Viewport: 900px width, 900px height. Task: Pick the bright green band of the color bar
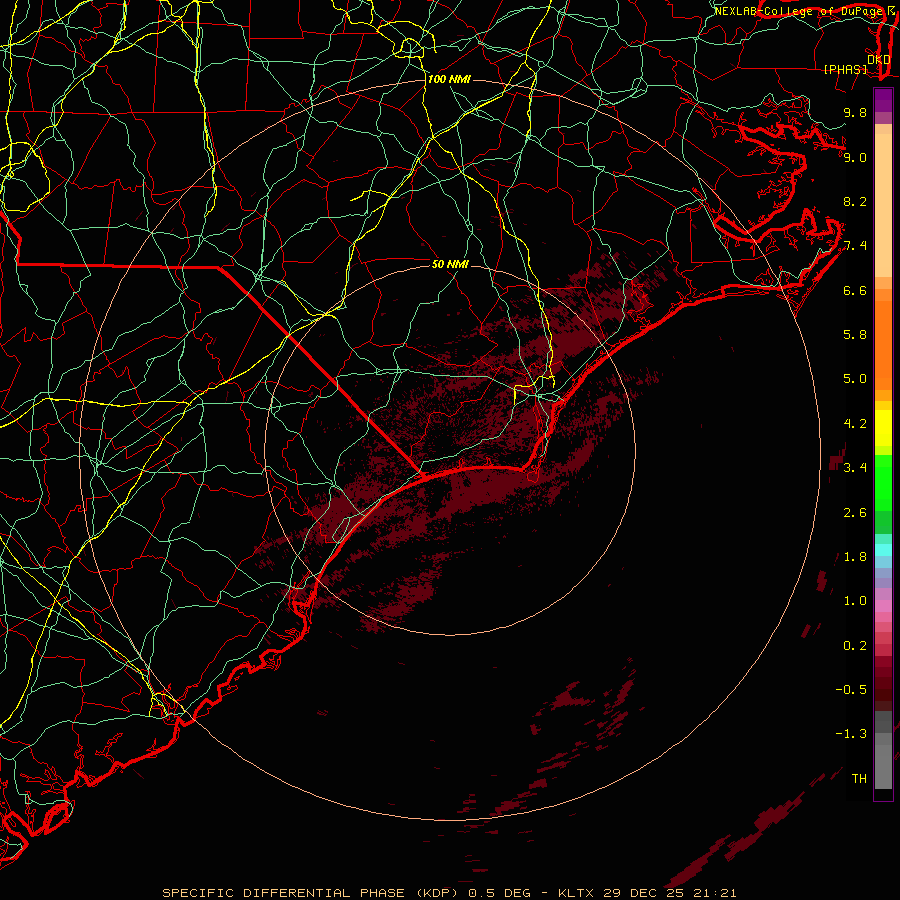click(x=883, y=482)
